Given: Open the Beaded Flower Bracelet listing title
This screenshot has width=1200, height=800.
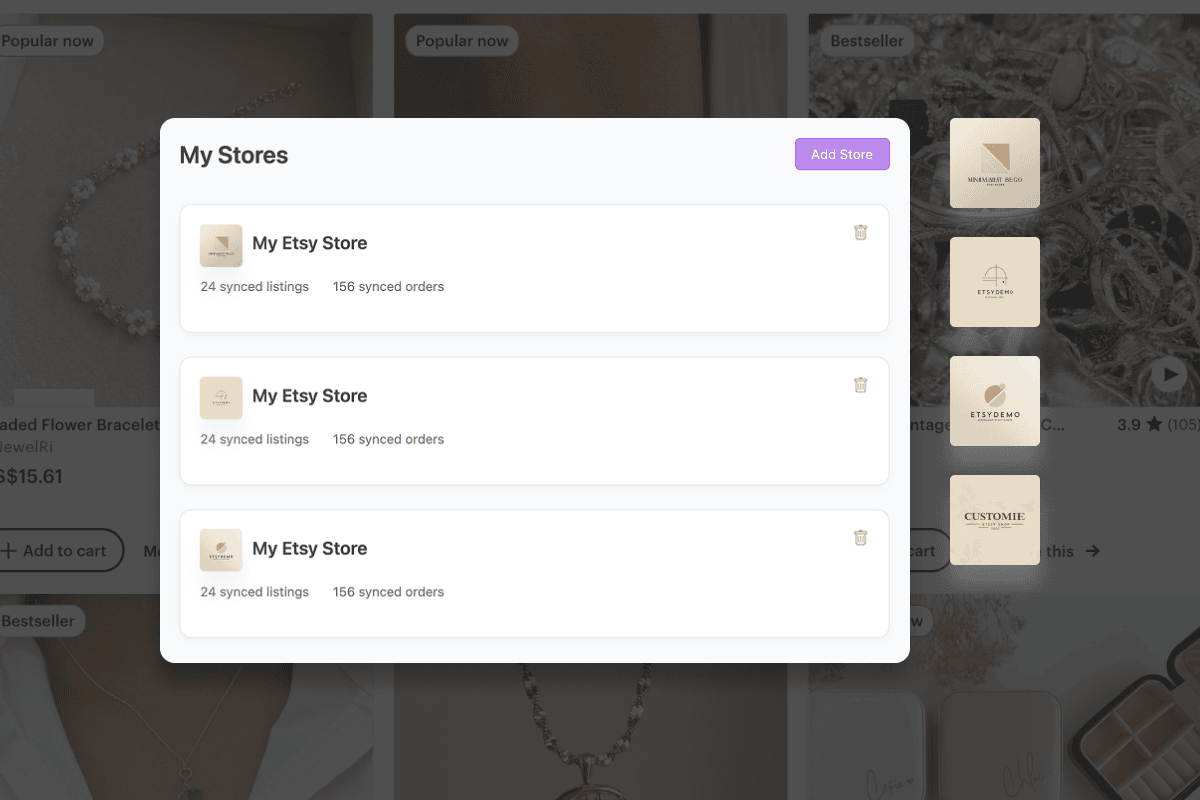Looking at the screenshot, I should point(78,425).
